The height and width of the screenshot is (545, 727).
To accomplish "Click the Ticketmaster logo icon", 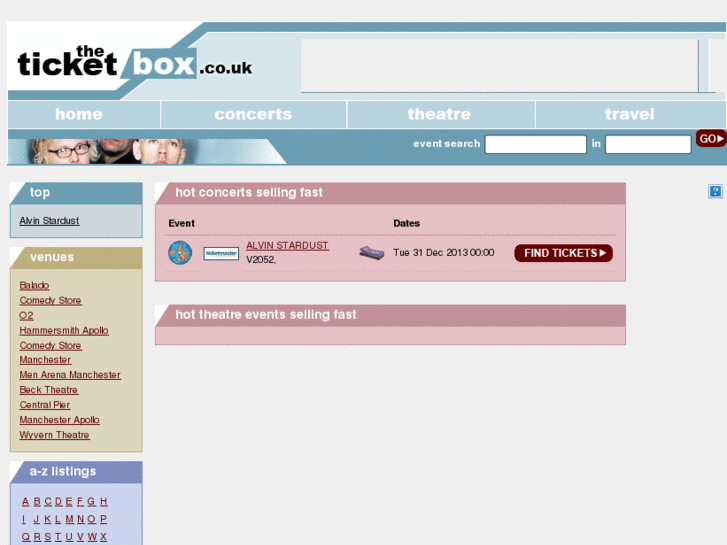I will click(221, 253).
